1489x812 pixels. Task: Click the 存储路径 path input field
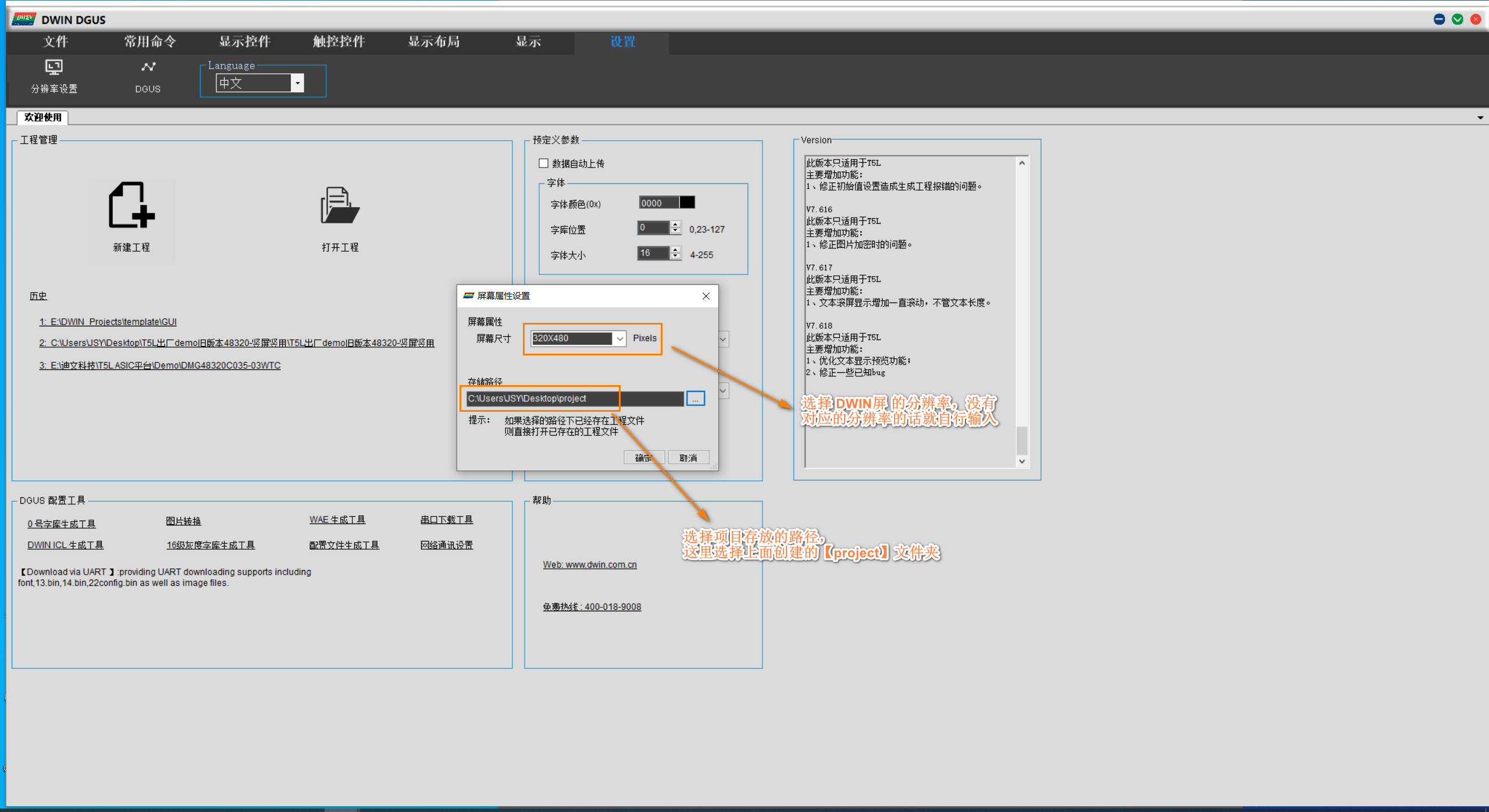coord(575,398)
